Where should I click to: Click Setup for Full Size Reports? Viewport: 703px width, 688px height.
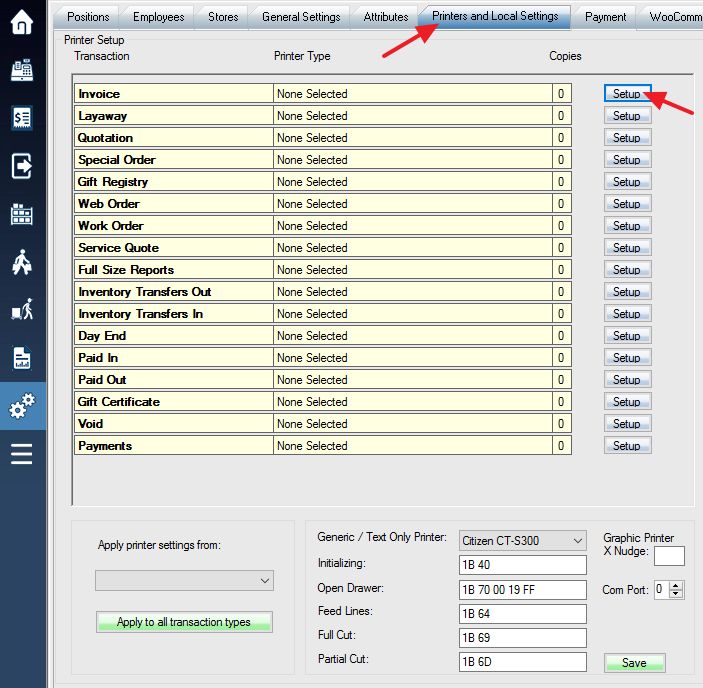click(x=627, y=269)
